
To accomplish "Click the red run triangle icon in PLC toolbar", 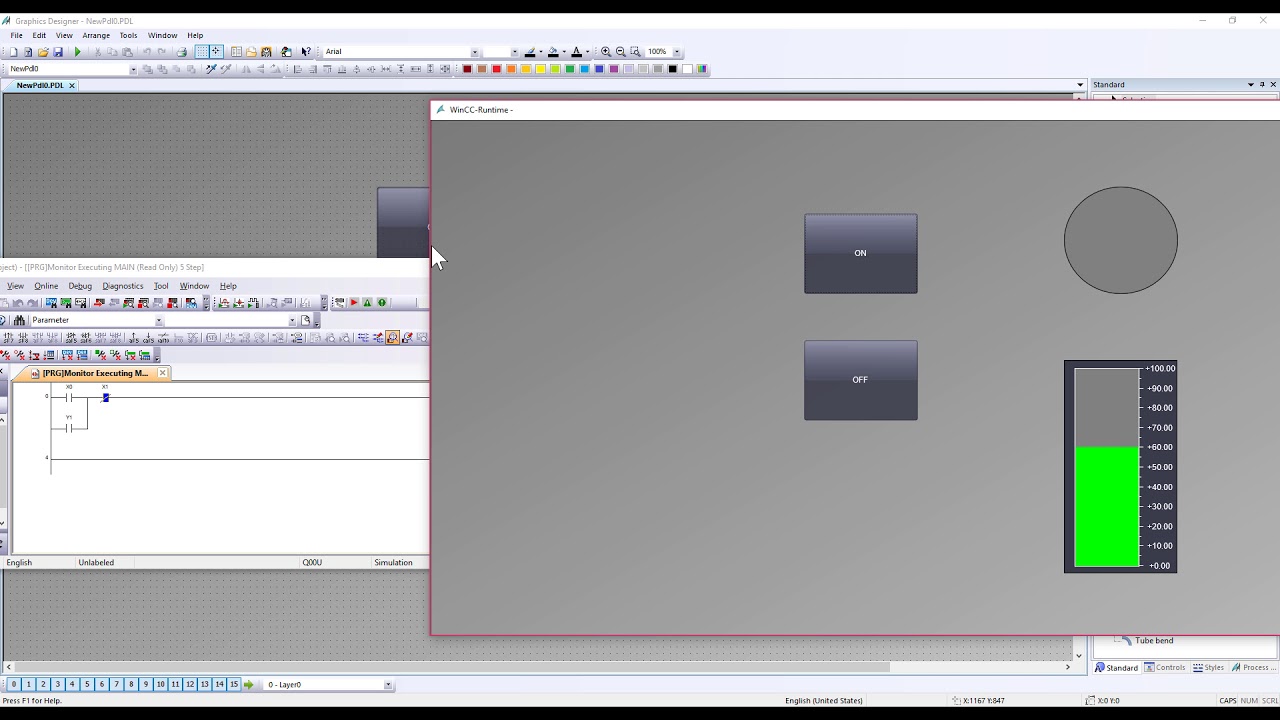I will (x=353, y=302).
